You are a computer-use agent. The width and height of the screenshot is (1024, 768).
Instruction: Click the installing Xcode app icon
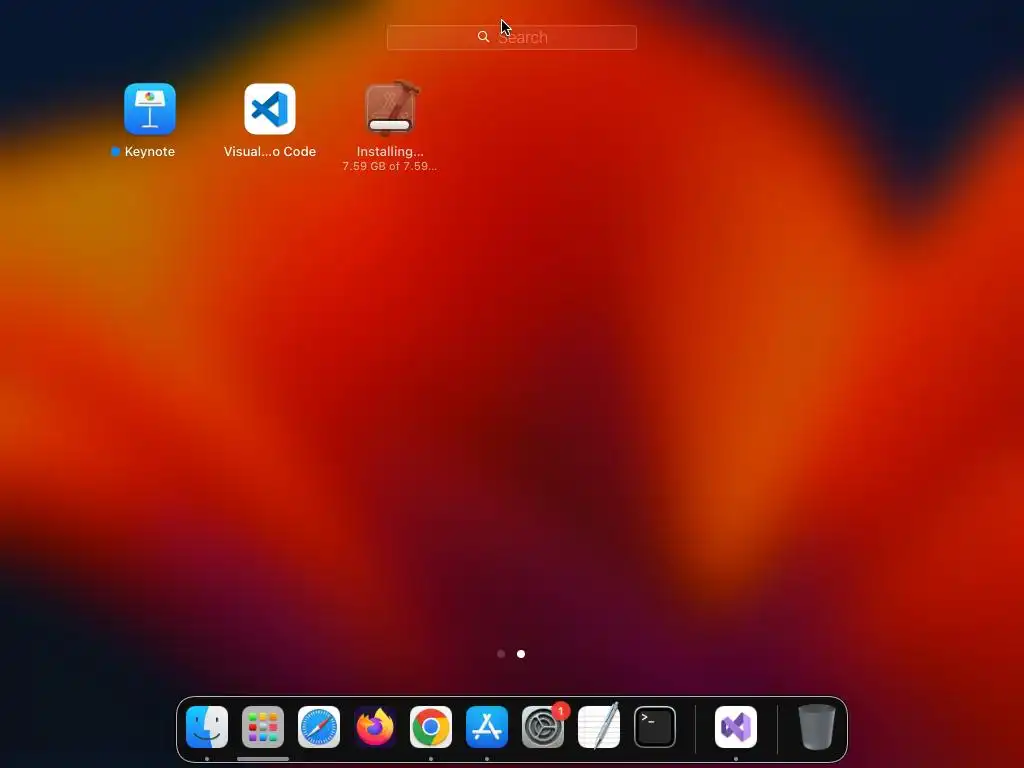(390, 108)
